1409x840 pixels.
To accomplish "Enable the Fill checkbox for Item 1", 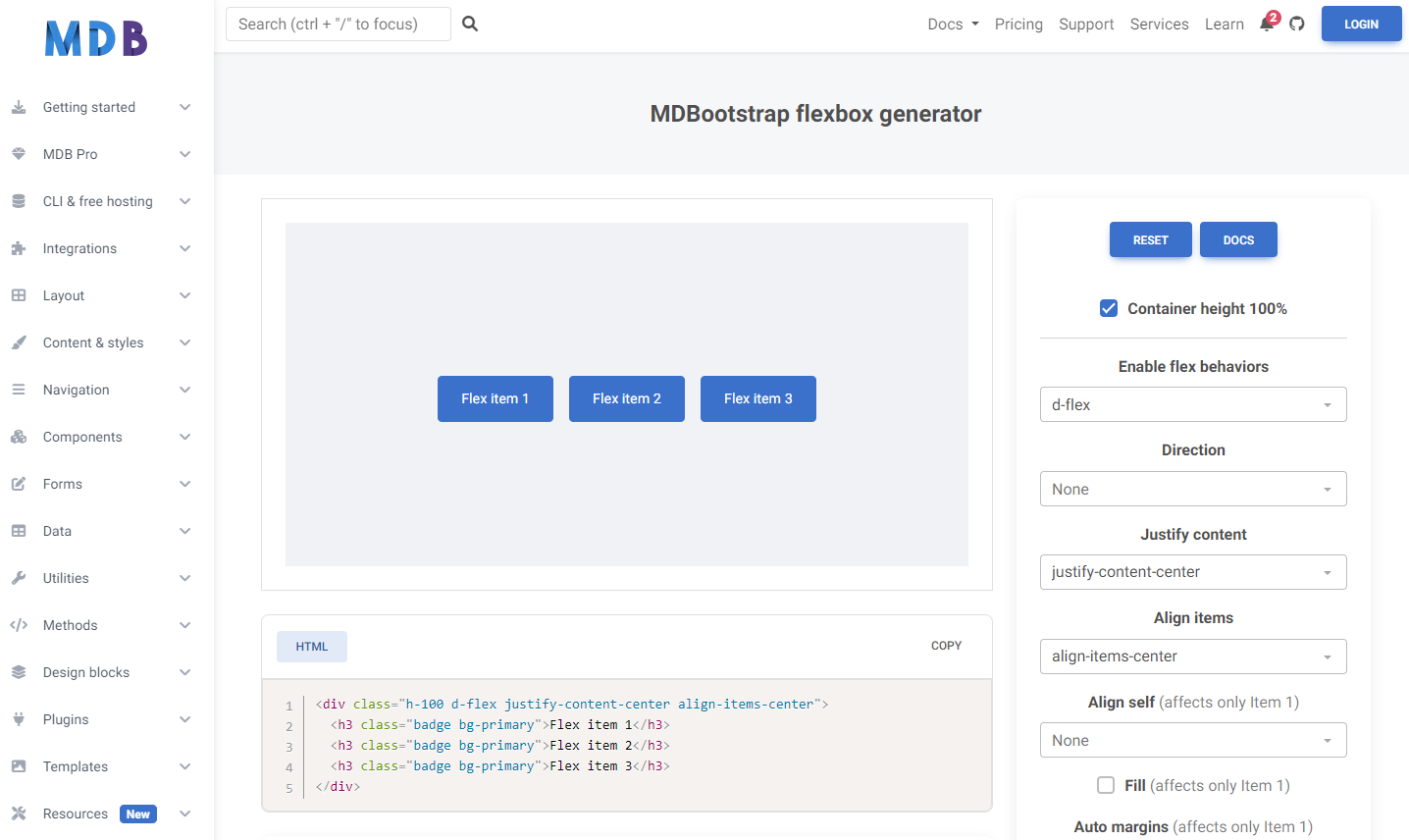I will pyautogui.click(x=1106, y=785).
